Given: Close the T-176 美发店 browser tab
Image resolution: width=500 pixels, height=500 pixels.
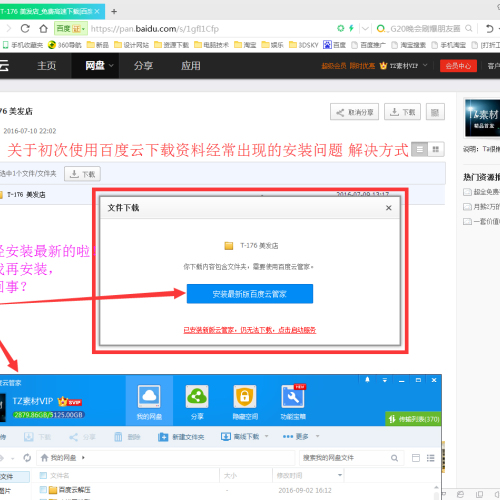Looking at the screenshot, I should tap(97, 11).
